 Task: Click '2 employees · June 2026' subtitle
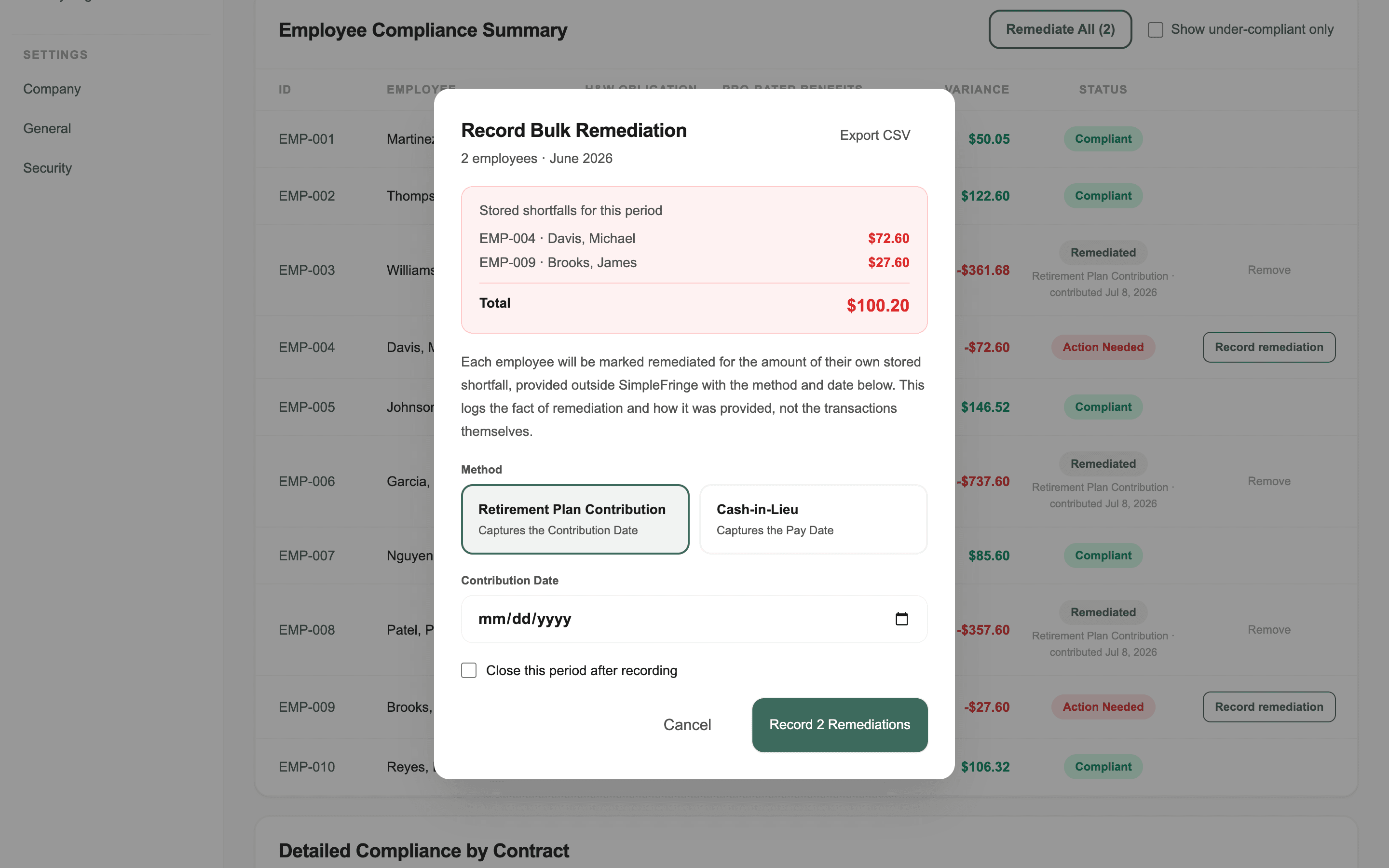point(537,159)
